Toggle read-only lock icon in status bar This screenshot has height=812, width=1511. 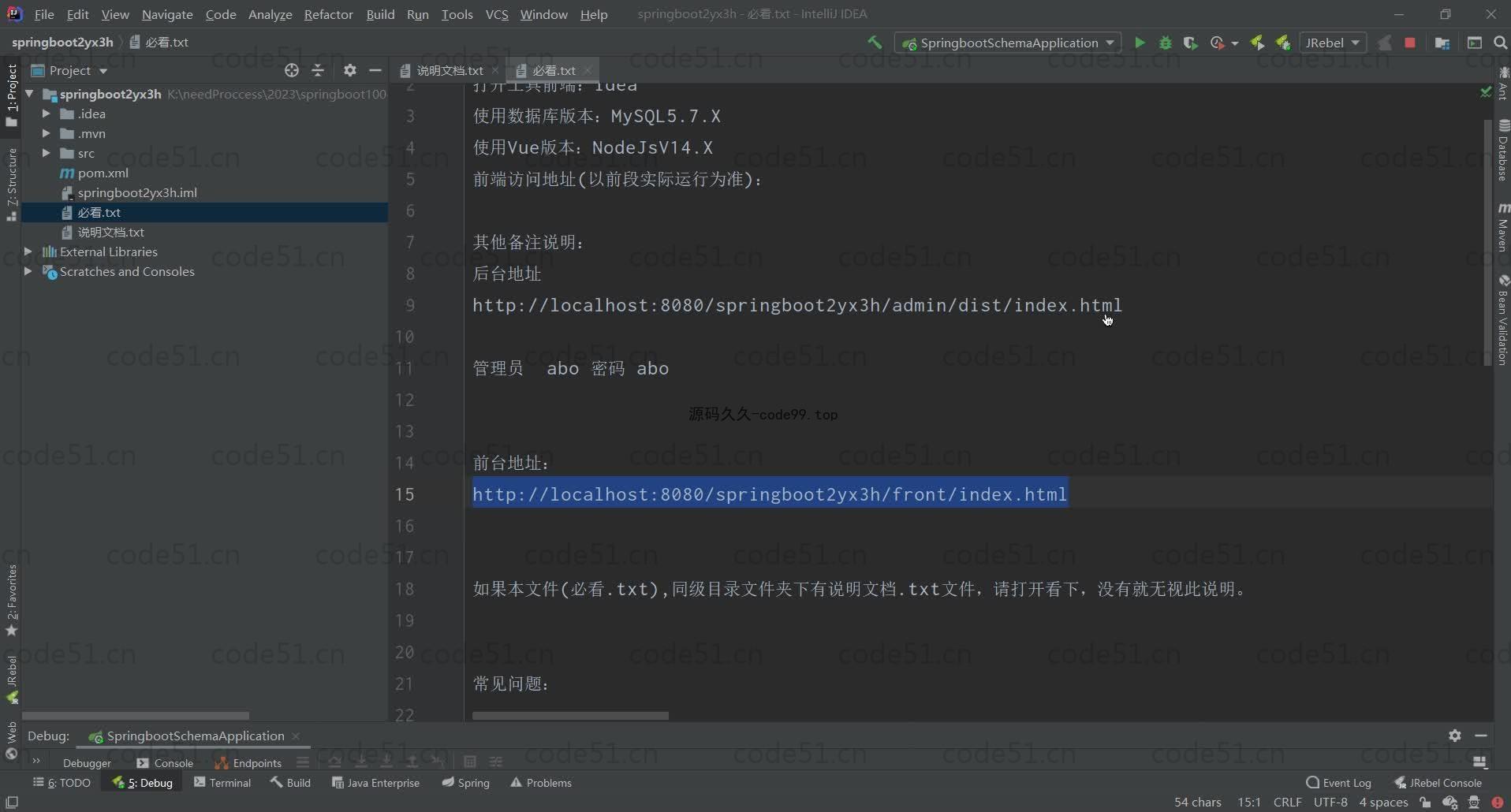tap(1425, 803)
